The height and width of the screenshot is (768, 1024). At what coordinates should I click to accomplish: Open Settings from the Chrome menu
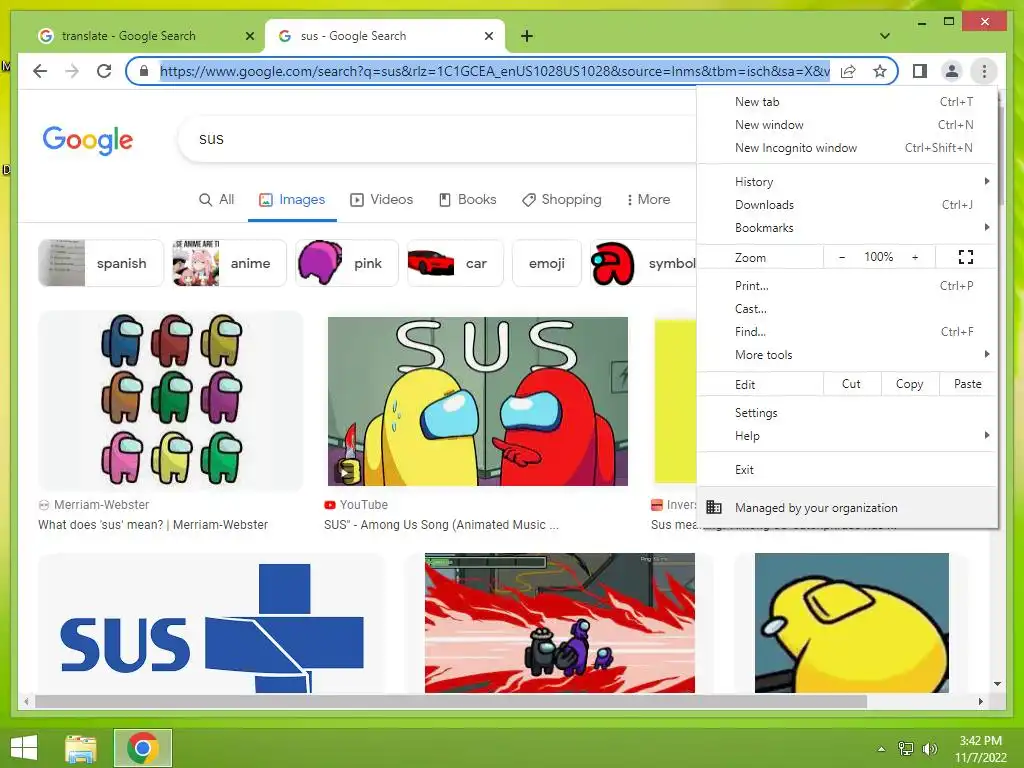(847, 413)
